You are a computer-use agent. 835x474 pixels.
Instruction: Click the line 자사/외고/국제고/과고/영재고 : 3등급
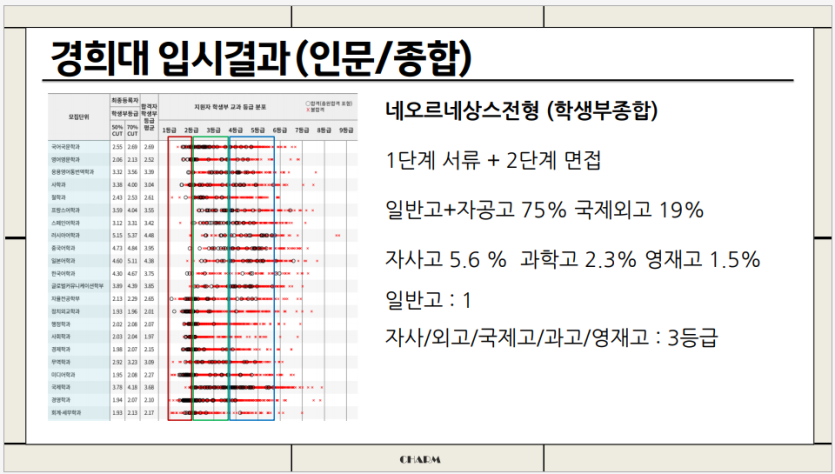[x=552, y=337]
